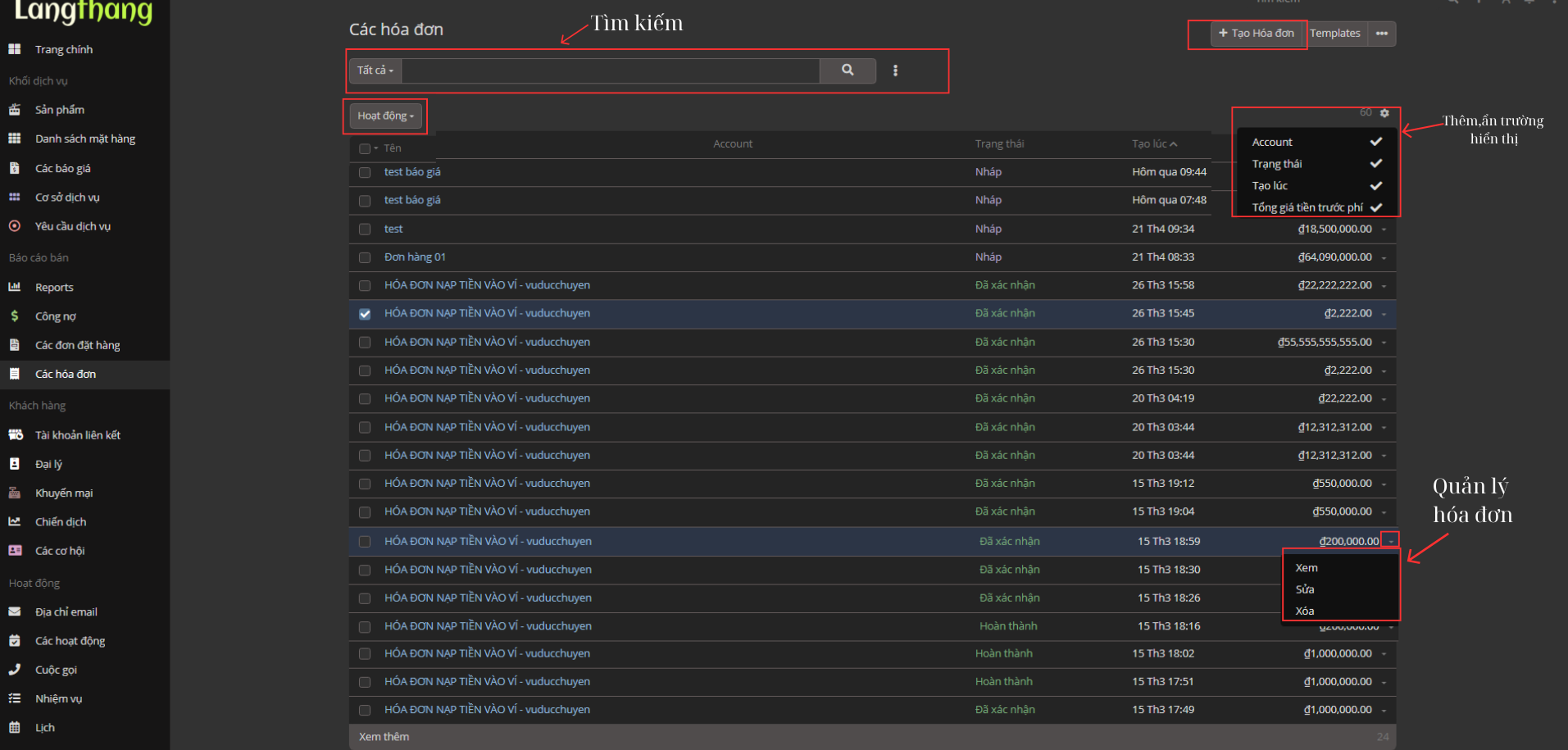
Task: Open the vertical three-dot search options
Action: coord(895,70)
